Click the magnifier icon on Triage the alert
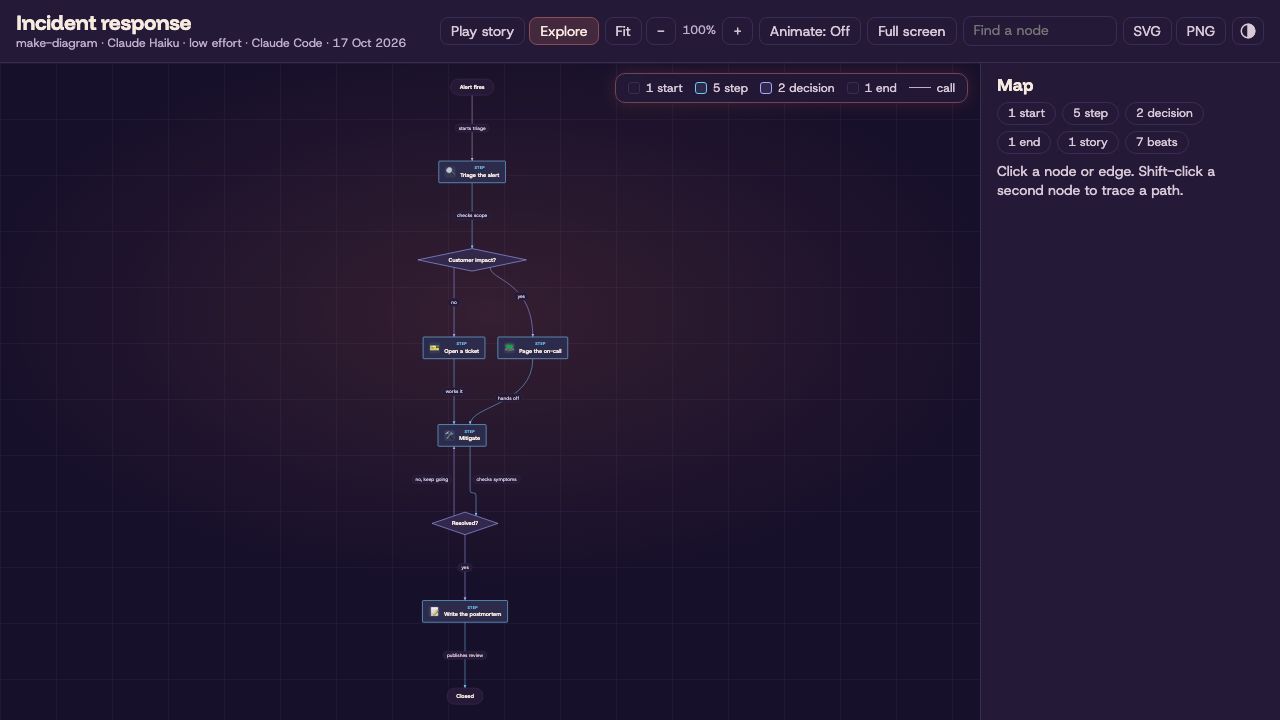Screen dimensions: 1280x720 pos(450,172)
